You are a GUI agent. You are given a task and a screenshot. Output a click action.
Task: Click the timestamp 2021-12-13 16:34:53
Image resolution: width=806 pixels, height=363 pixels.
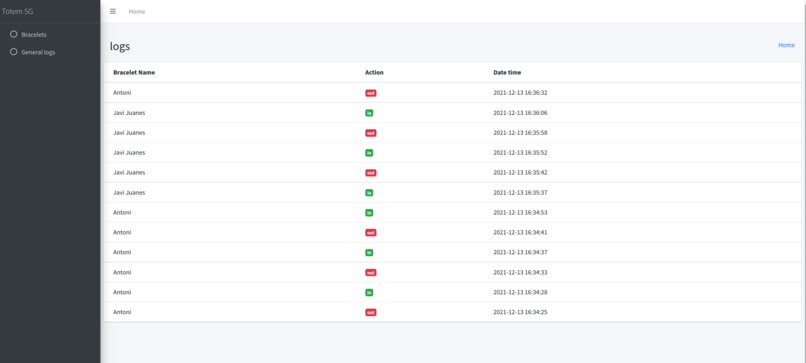point(520,212)
